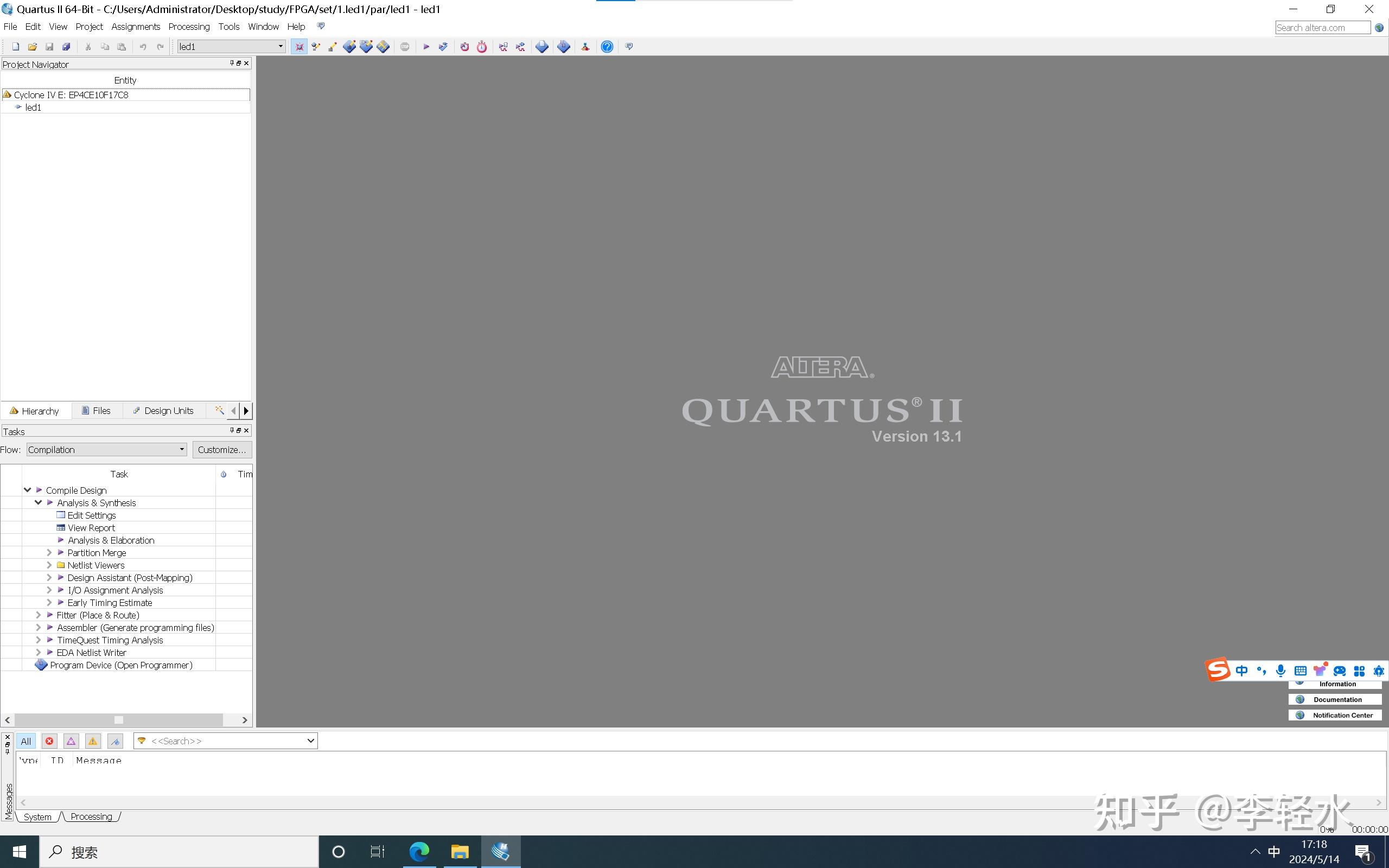Create a new file from toolbar
Image resolution: width=1389 pixels, height=868 pixels.
click(16, 47)
